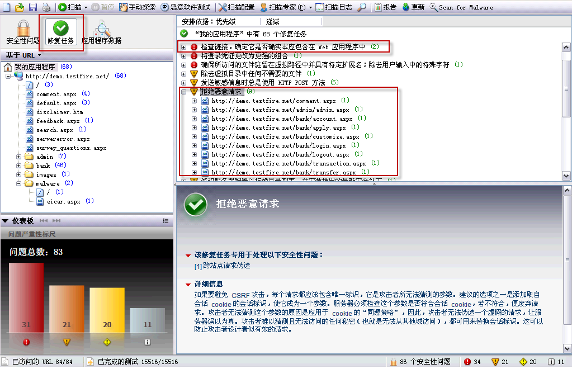Image resolution: width=572 pixels, height=367 pixels.
Task: Select the bank/login.aspx URL task row
Action: pos(279,146)
